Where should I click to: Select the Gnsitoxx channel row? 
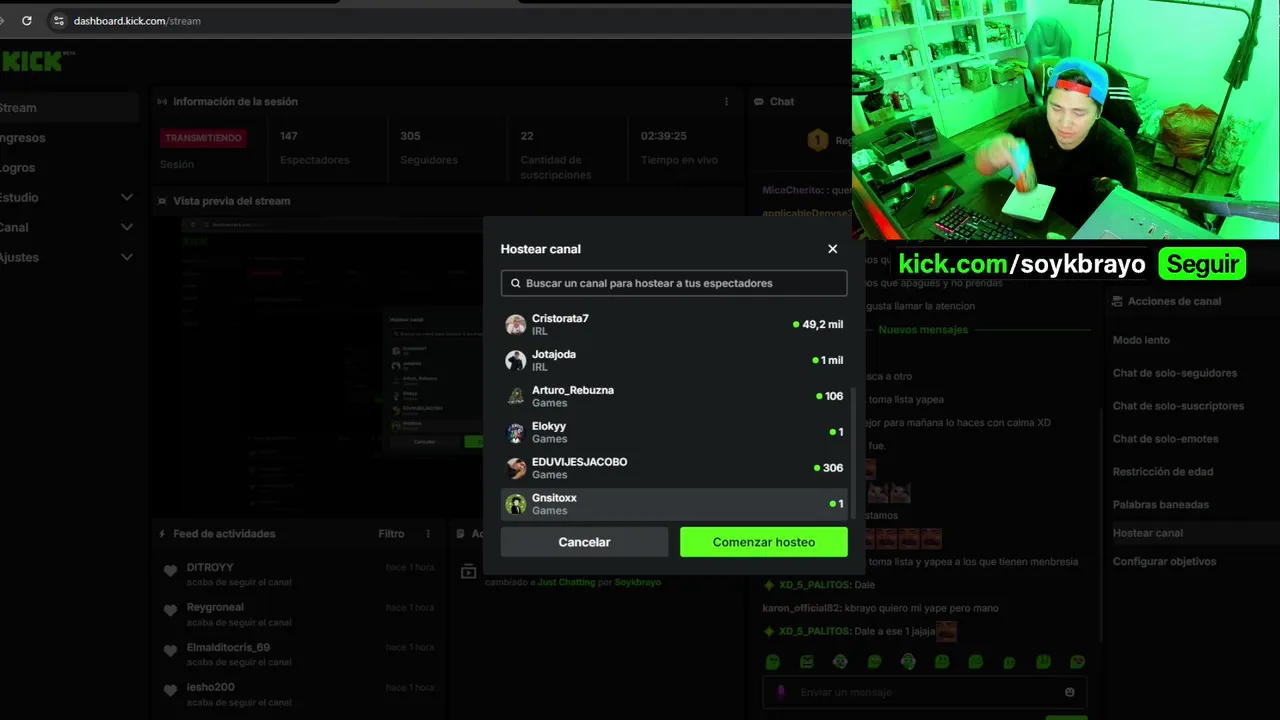[x=674, y=504]
